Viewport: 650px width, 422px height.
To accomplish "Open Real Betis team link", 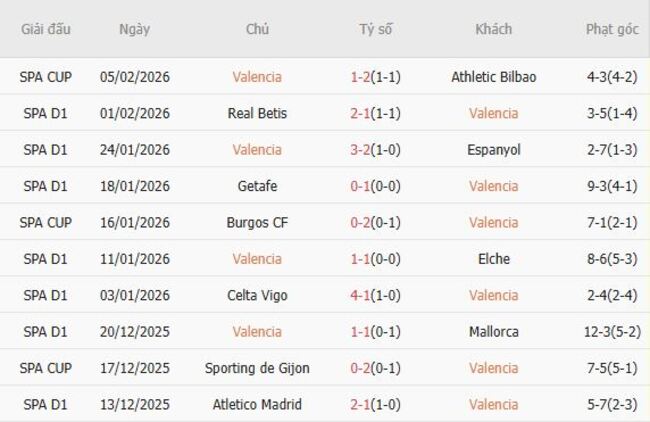I will tap(257, 113).
